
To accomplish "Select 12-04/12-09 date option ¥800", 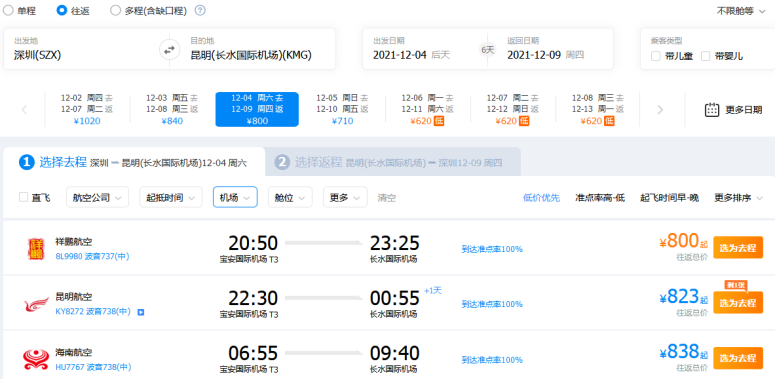I will tap(257, 109).
